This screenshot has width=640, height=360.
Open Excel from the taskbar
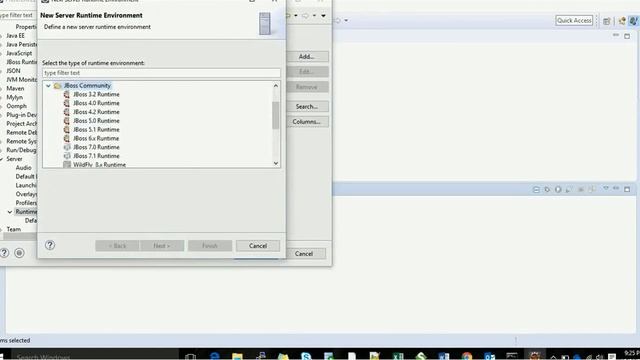398,356
